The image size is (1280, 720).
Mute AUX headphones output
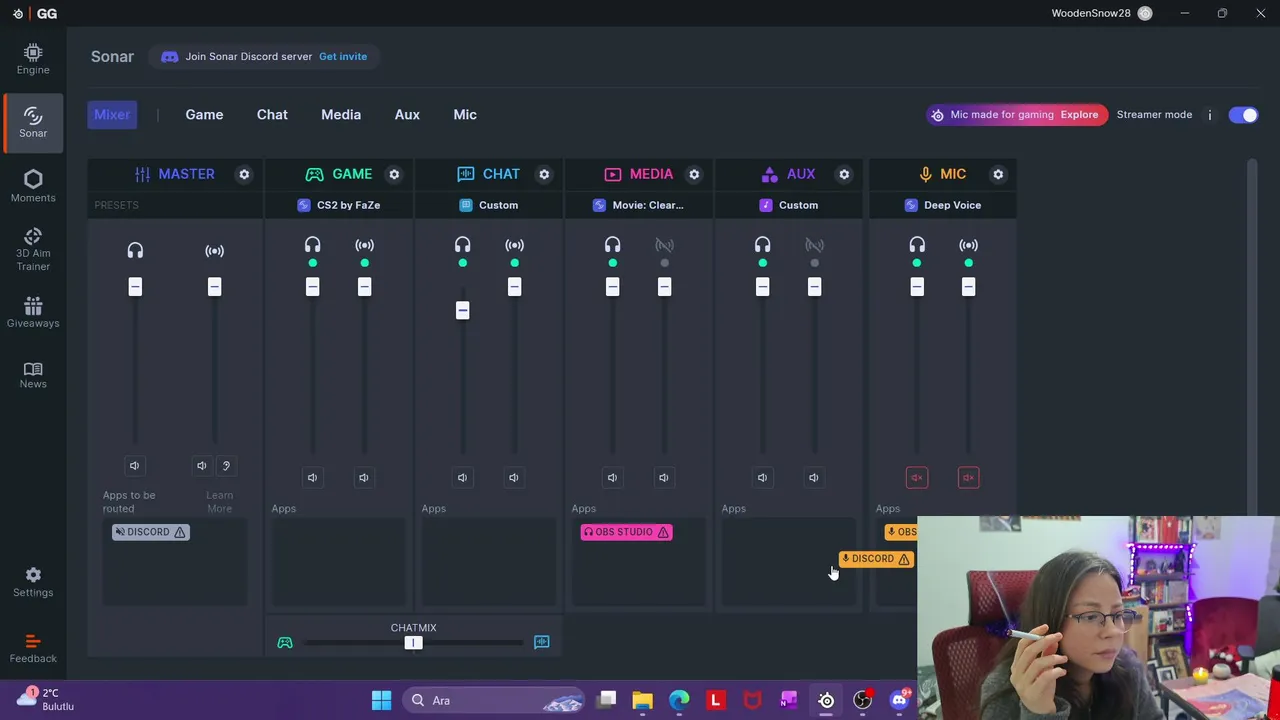(762, 477)
